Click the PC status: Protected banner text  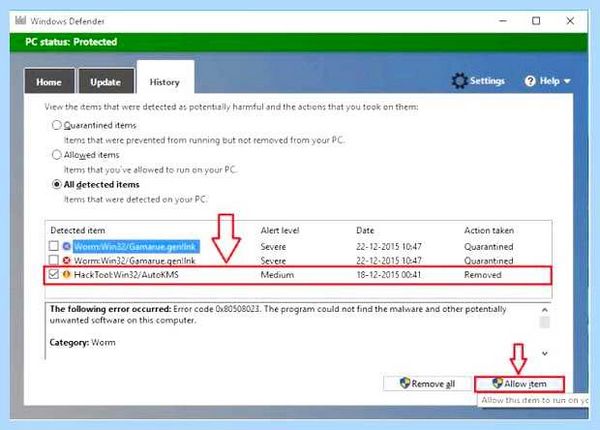(x=71, y=42)
